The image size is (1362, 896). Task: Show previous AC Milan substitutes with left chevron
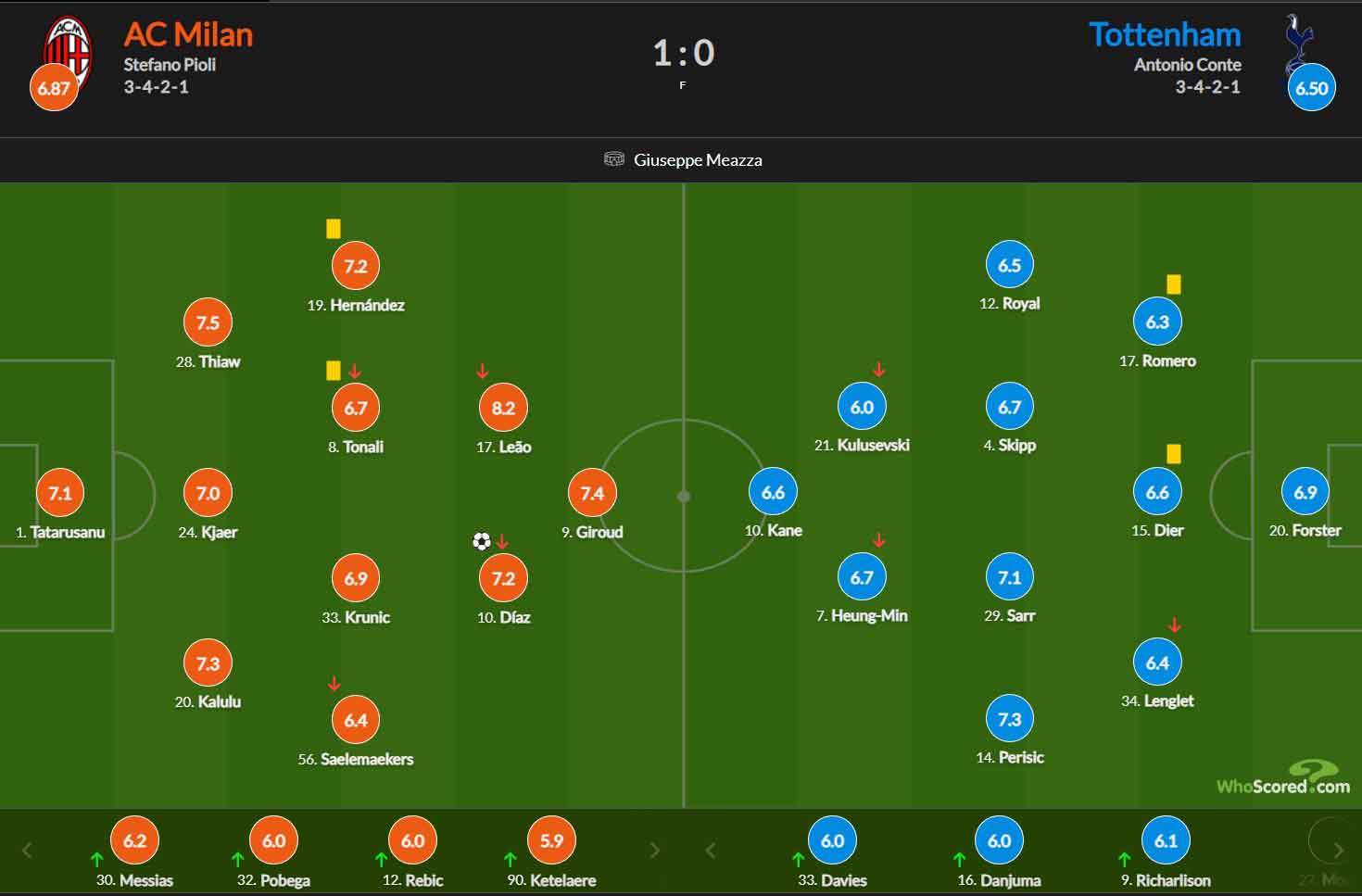coord(27,850)
